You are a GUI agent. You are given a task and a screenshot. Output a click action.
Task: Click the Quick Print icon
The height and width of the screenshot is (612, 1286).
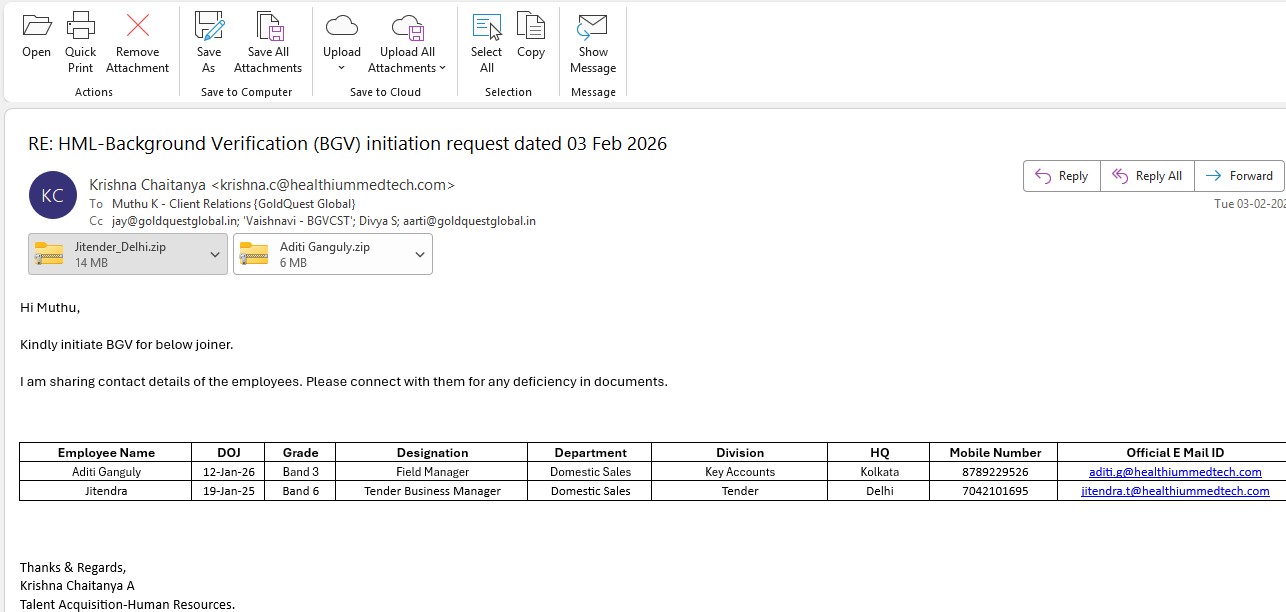point(80,27)
